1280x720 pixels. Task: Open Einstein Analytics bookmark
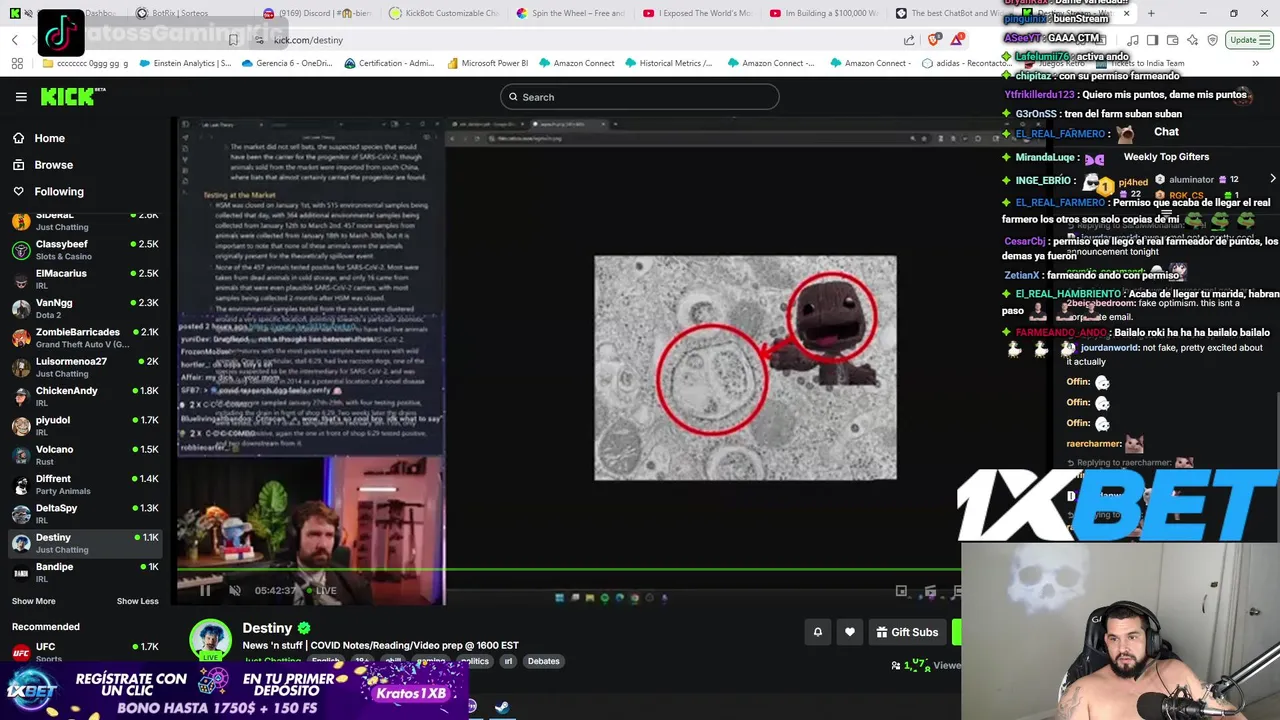coord(186,63)
